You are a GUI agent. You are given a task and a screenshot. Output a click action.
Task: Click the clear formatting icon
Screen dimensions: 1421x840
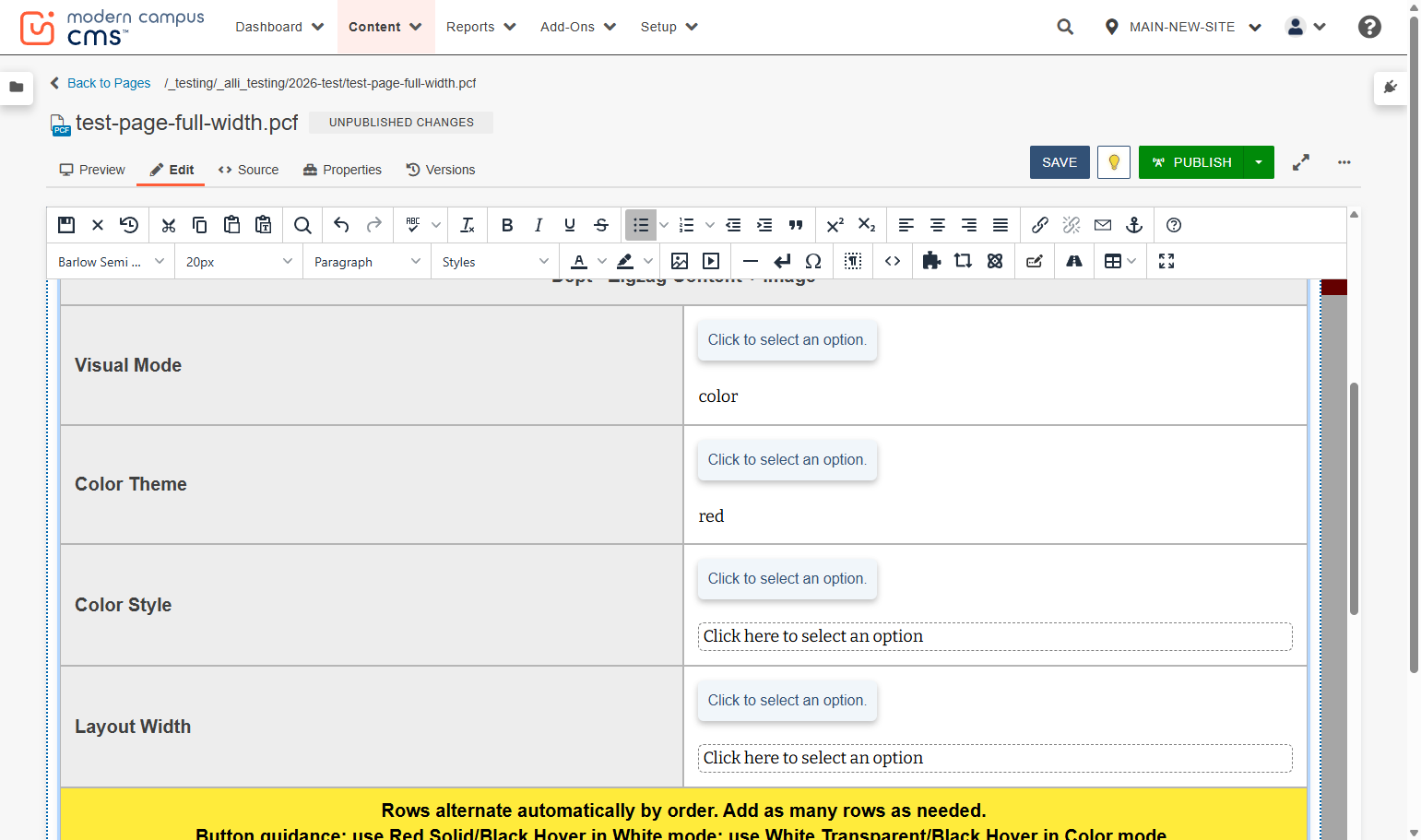click(x=468, y=225)
